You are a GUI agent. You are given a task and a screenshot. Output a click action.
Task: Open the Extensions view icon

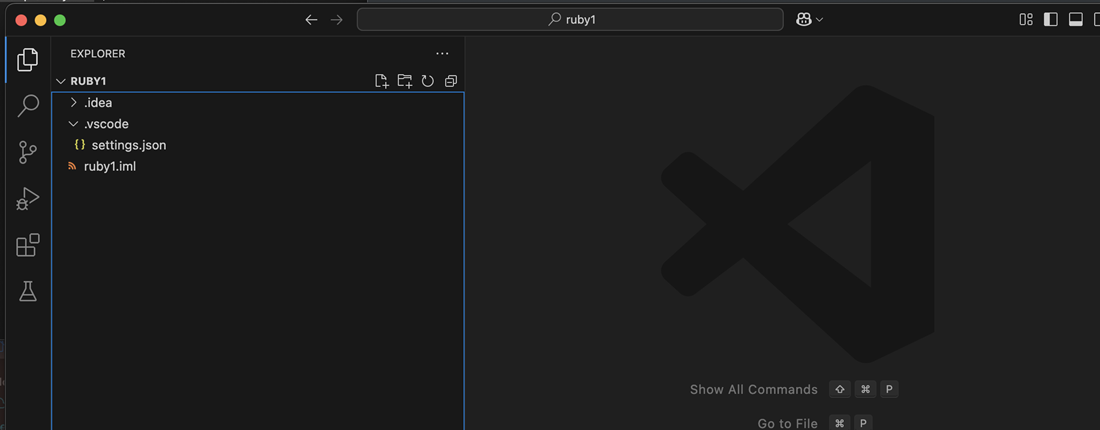coord(27,245)
